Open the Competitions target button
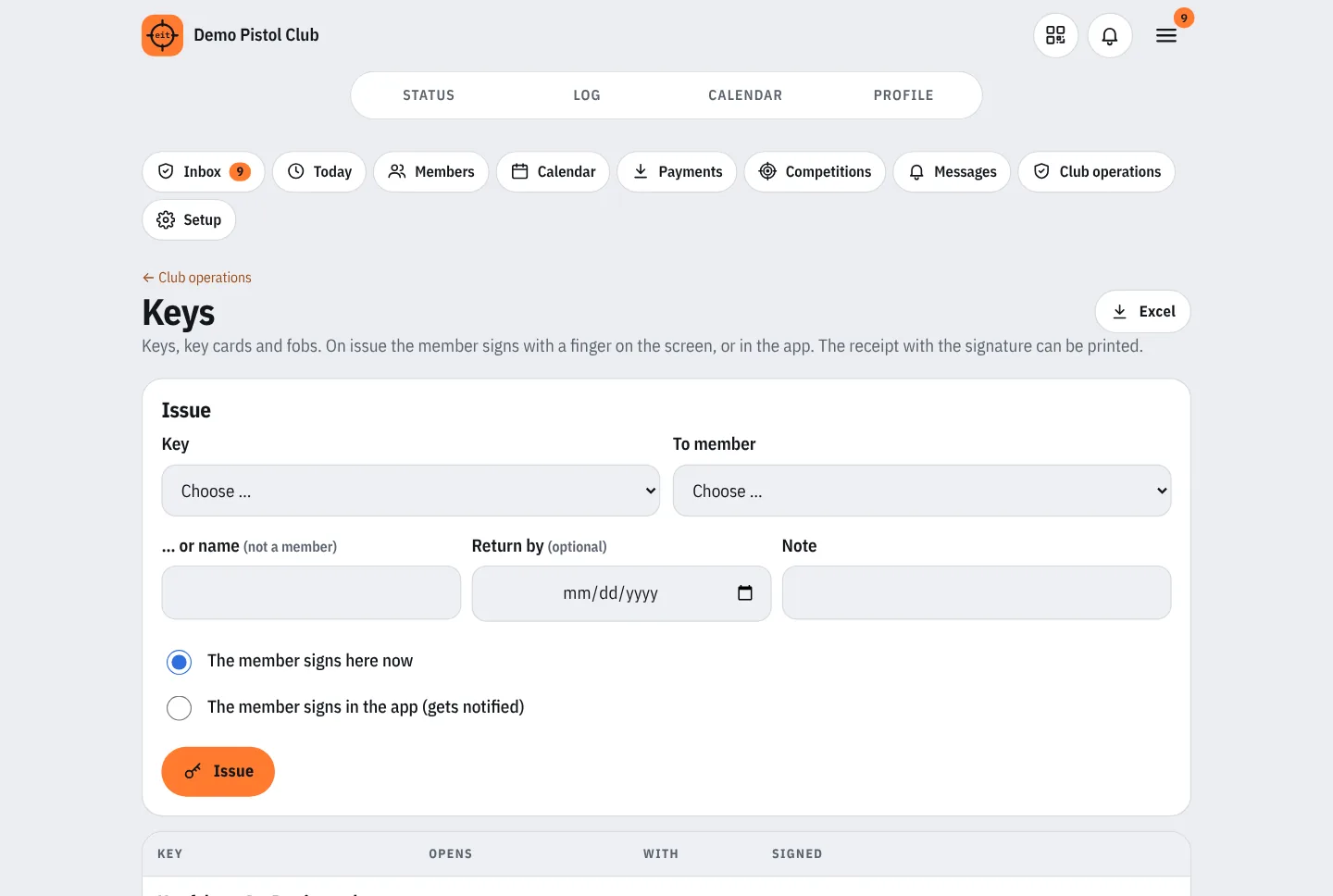 pos(815,172)
